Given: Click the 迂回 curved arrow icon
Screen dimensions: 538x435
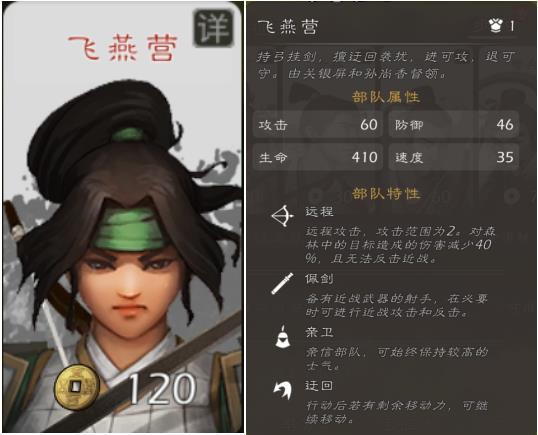Looking at the screenshot, I should [283, 390].
